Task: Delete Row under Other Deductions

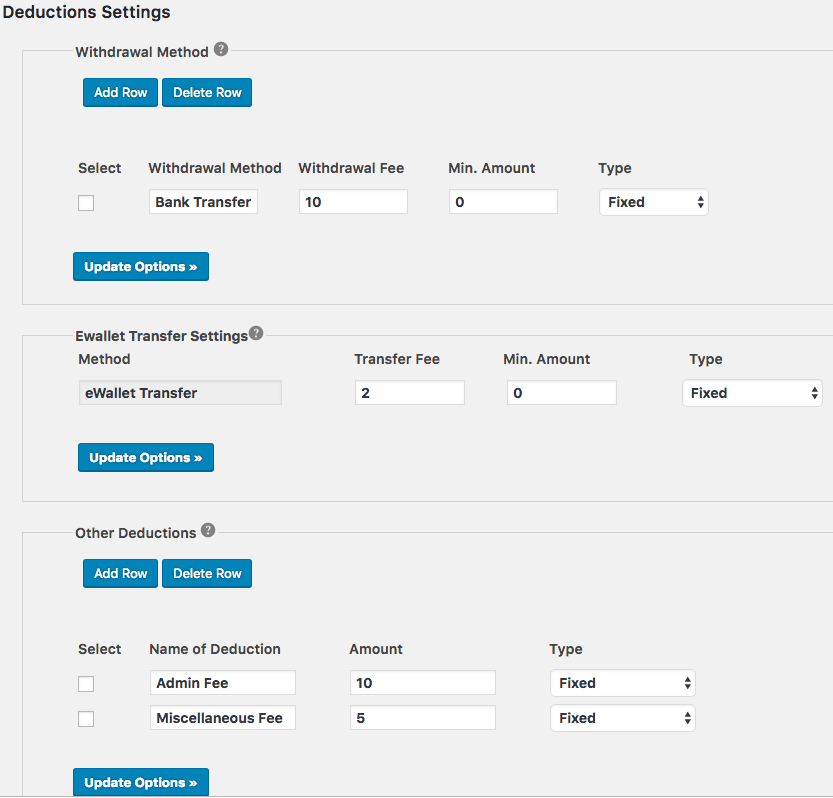Action: point(207,573)
